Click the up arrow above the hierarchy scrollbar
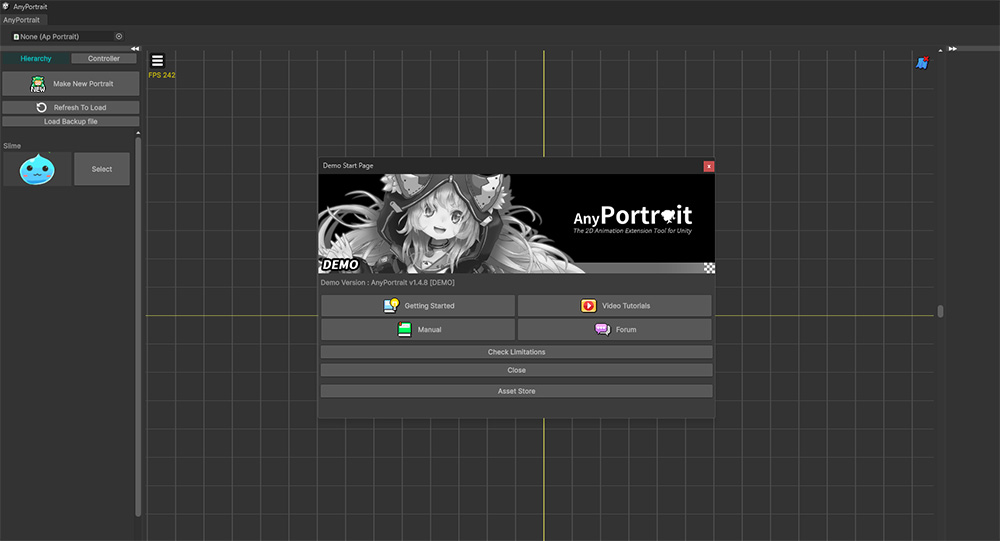 pos(138,133)
